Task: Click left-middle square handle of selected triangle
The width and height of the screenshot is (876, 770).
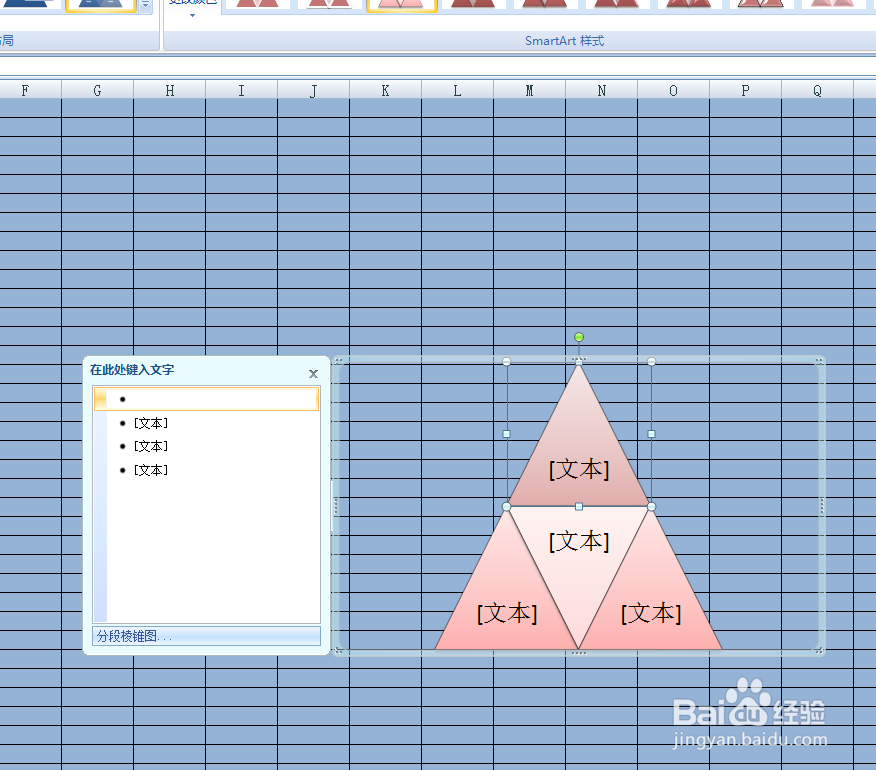Action: pyautogui.click(x=507, y=434)
